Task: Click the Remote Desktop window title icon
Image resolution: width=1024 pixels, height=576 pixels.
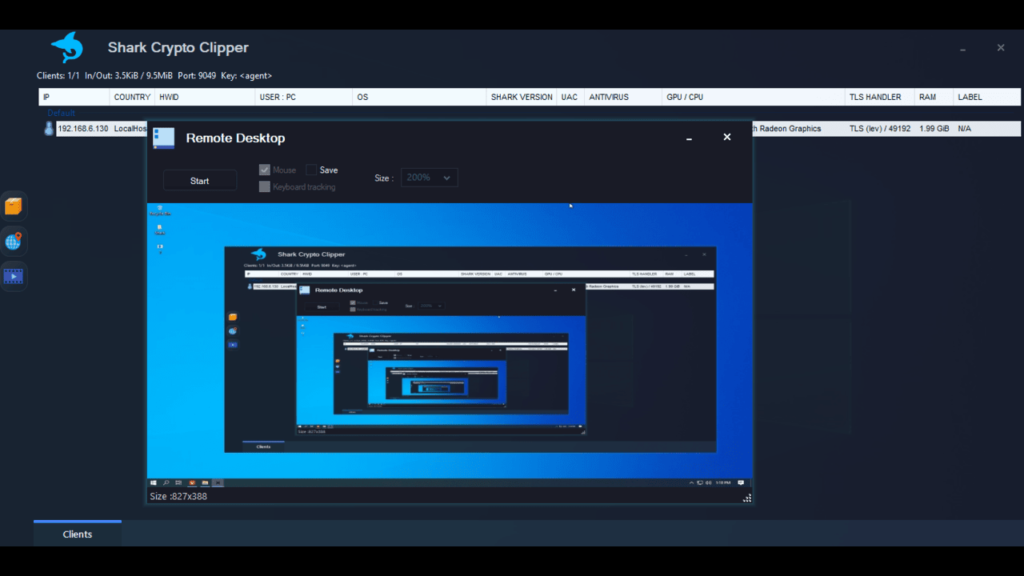Action: point(163,138)
